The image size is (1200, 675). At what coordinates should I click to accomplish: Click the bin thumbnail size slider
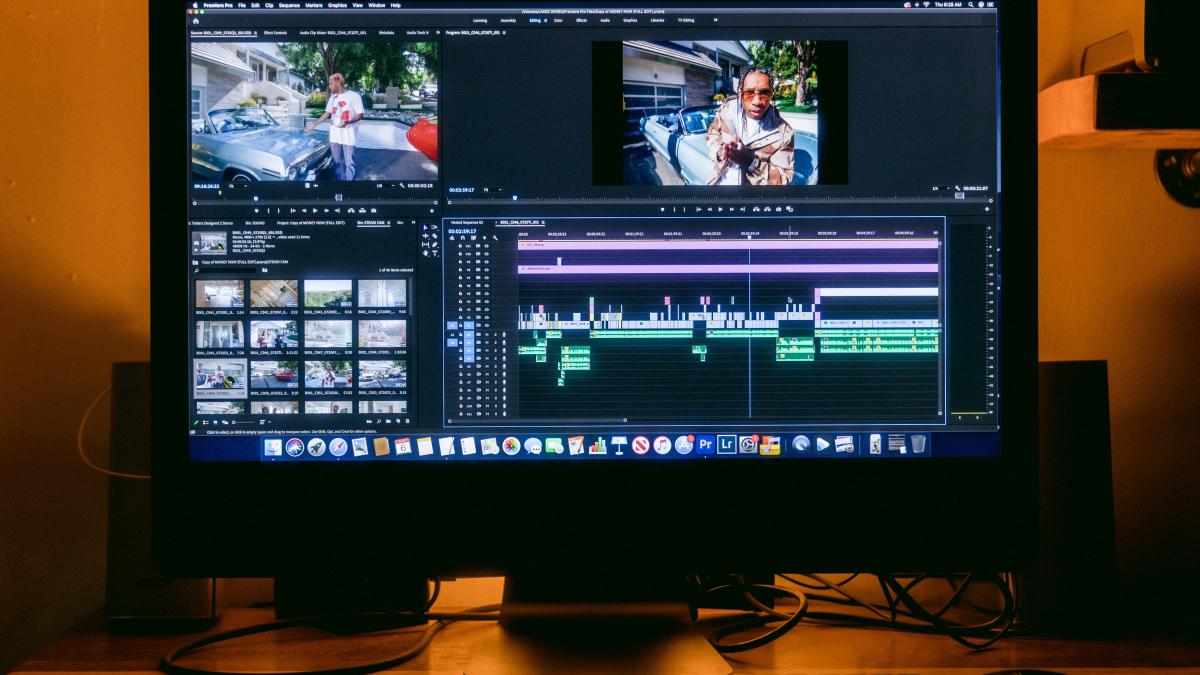click(247, 422)
